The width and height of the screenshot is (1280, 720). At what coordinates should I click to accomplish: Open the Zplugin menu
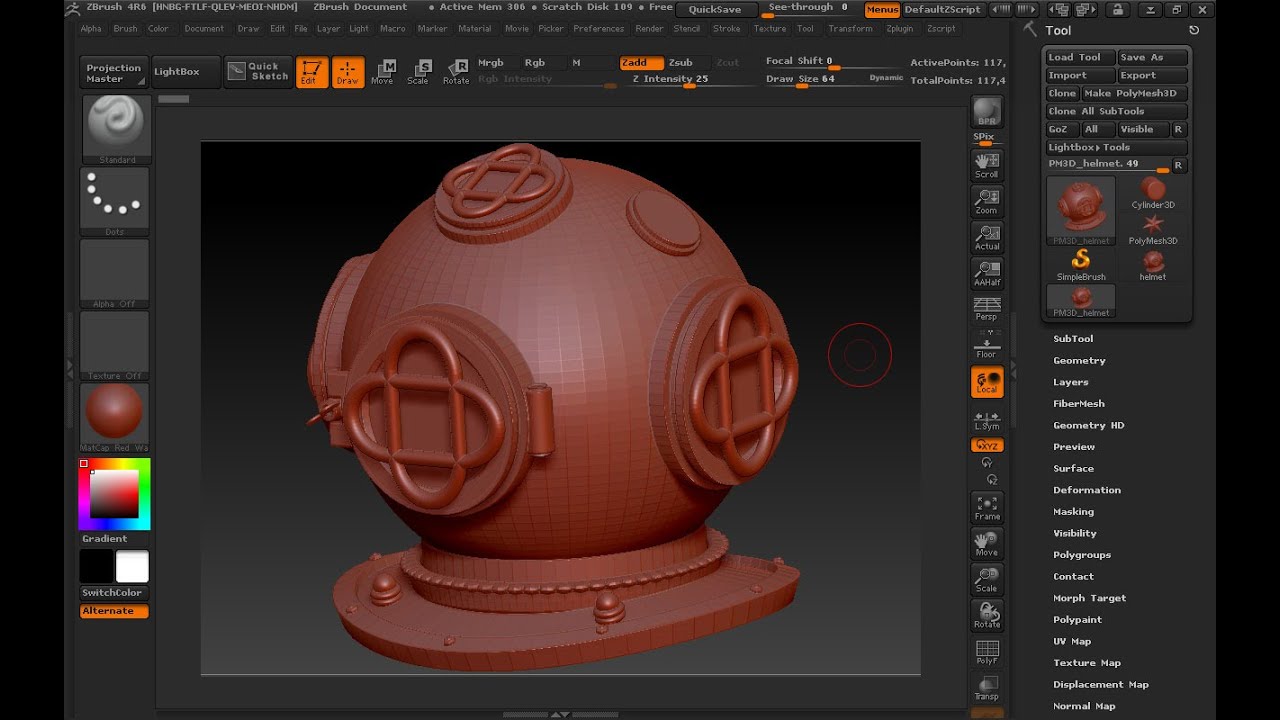(x=900, y=29)
